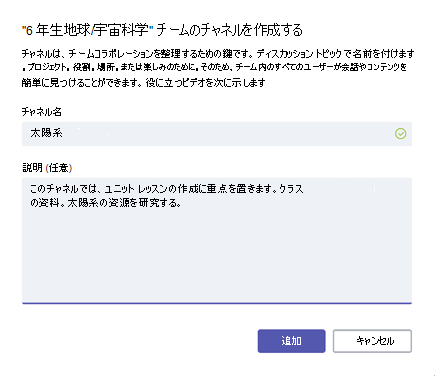435x376 pixels.
Task: Click the 追加 button
Action: pyautogui.click(x=291, y=341)
